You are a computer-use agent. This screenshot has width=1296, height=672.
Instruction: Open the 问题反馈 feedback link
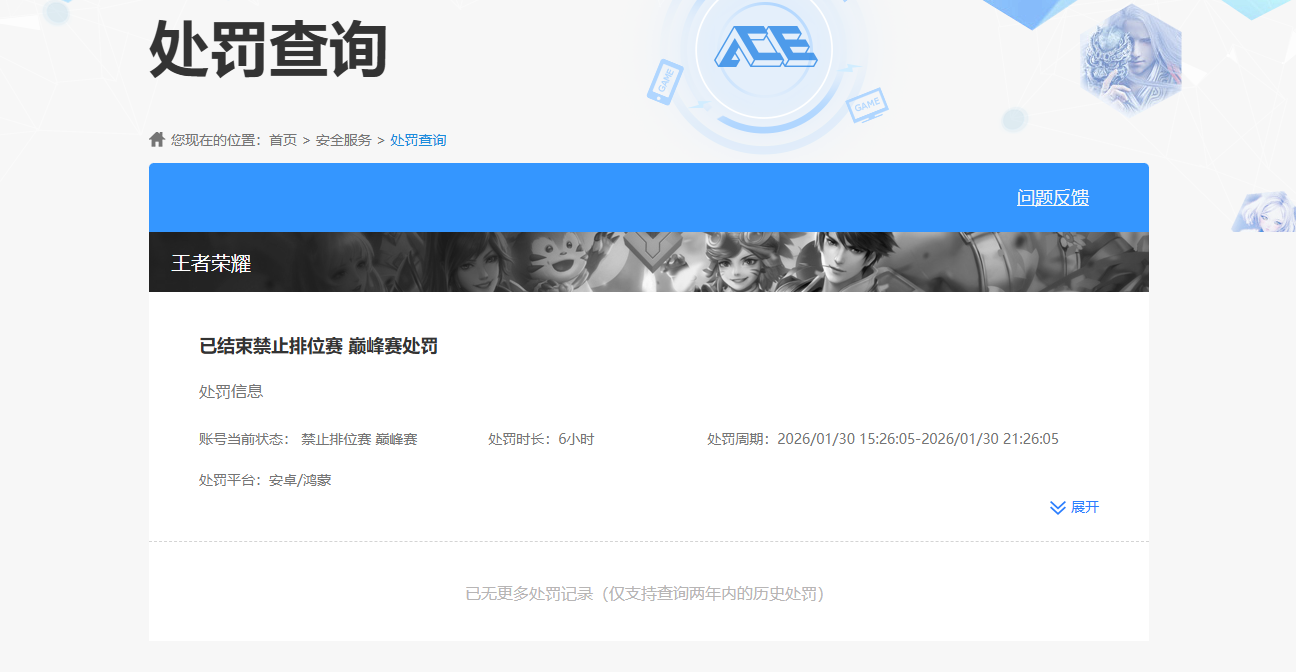point(1051,197)
